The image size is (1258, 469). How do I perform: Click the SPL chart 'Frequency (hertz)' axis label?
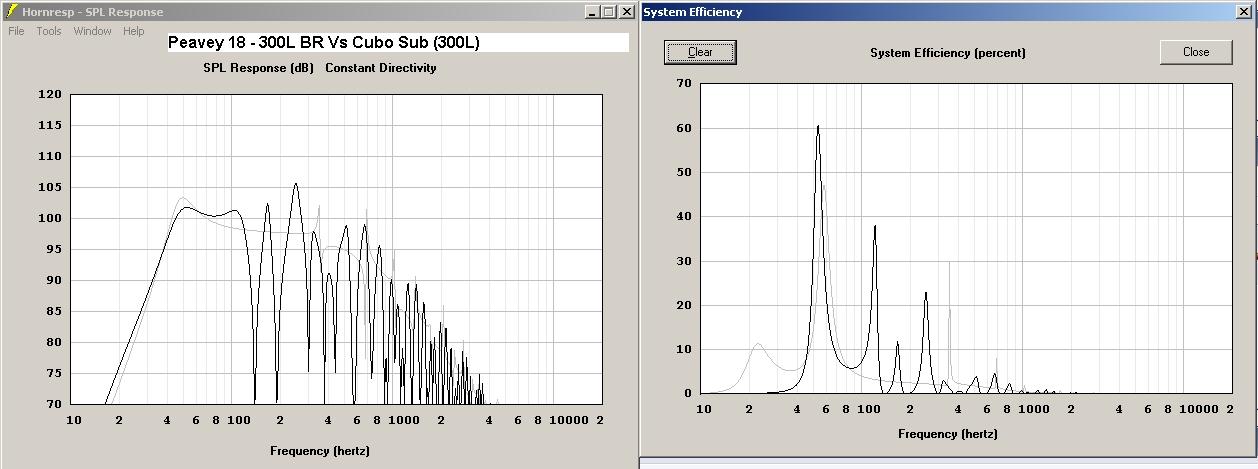click(320, 451)
